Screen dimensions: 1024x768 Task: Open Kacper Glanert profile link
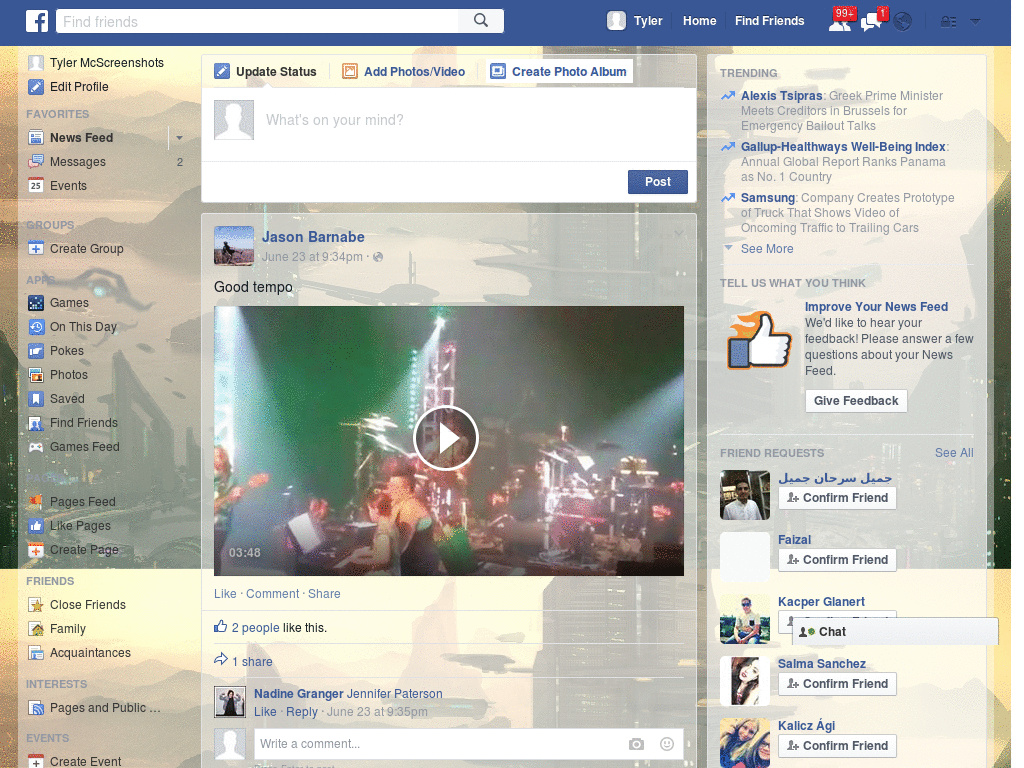pyautogui.click(x=821, y=601)
